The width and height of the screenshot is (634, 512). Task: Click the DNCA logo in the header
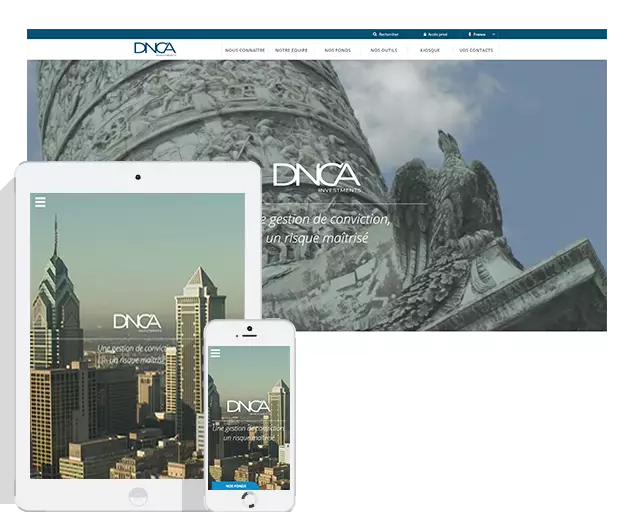(155, 49)
